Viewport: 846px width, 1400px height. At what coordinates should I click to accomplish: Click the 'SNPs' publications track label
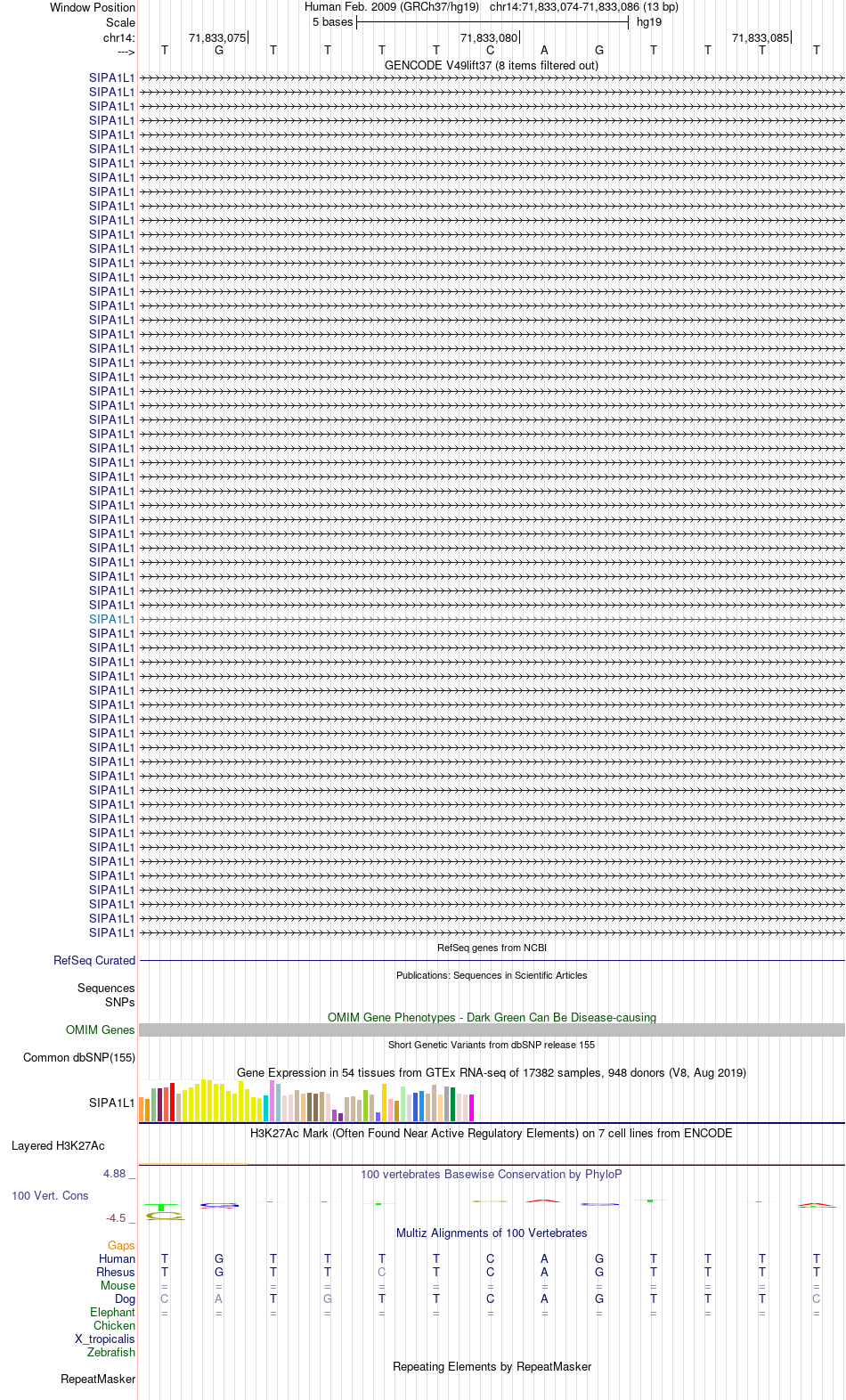point(120,1002)
